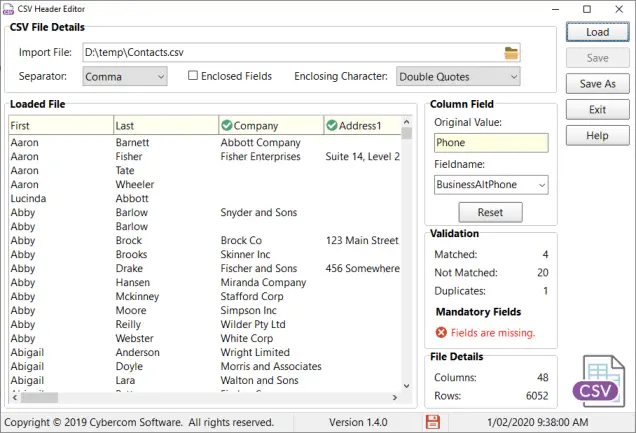Image resolution: width=636 pixels, height=433 pixels.
Task: Select the Snyder and Sons cell
Action: tap(259, 212)
